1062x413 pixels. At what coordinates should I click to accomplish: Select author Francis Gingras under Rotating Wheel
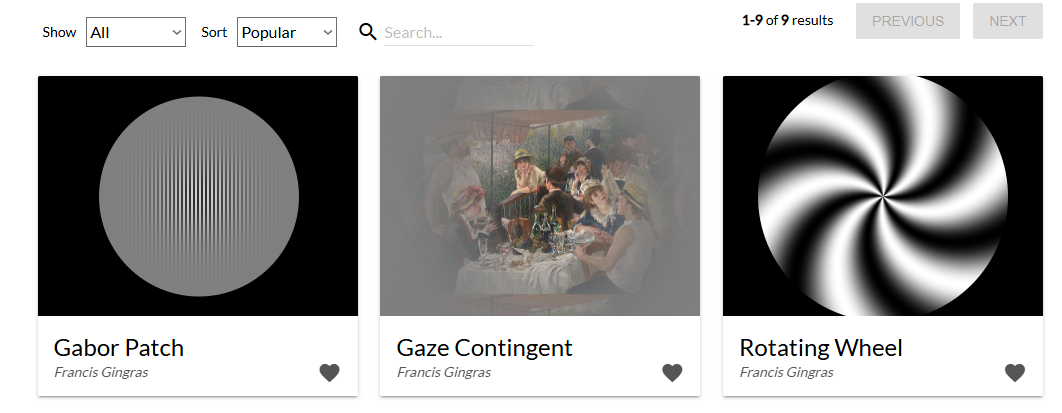[x=787, y=373]
